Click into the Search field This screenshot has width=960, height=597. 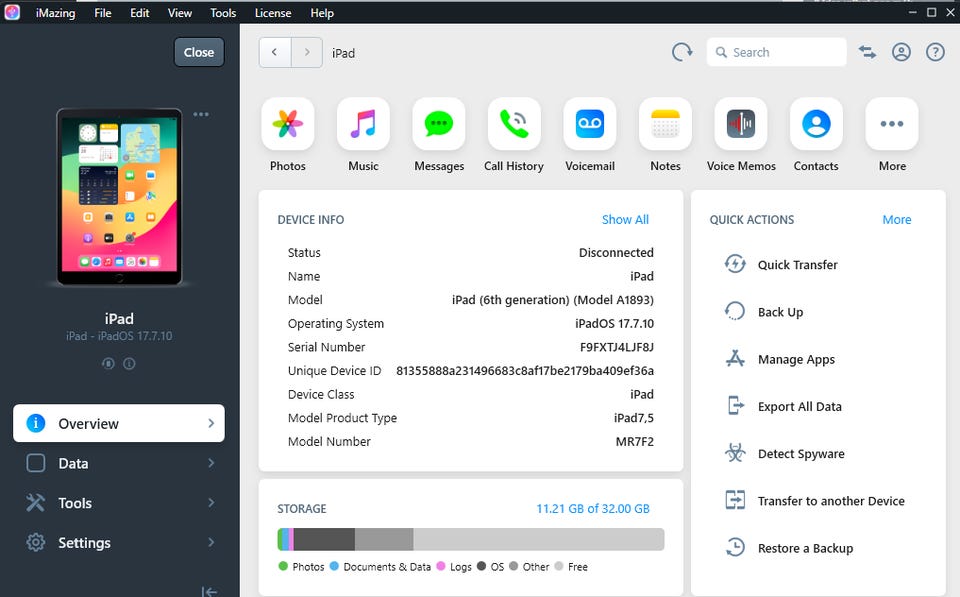[x=776, y=52]
